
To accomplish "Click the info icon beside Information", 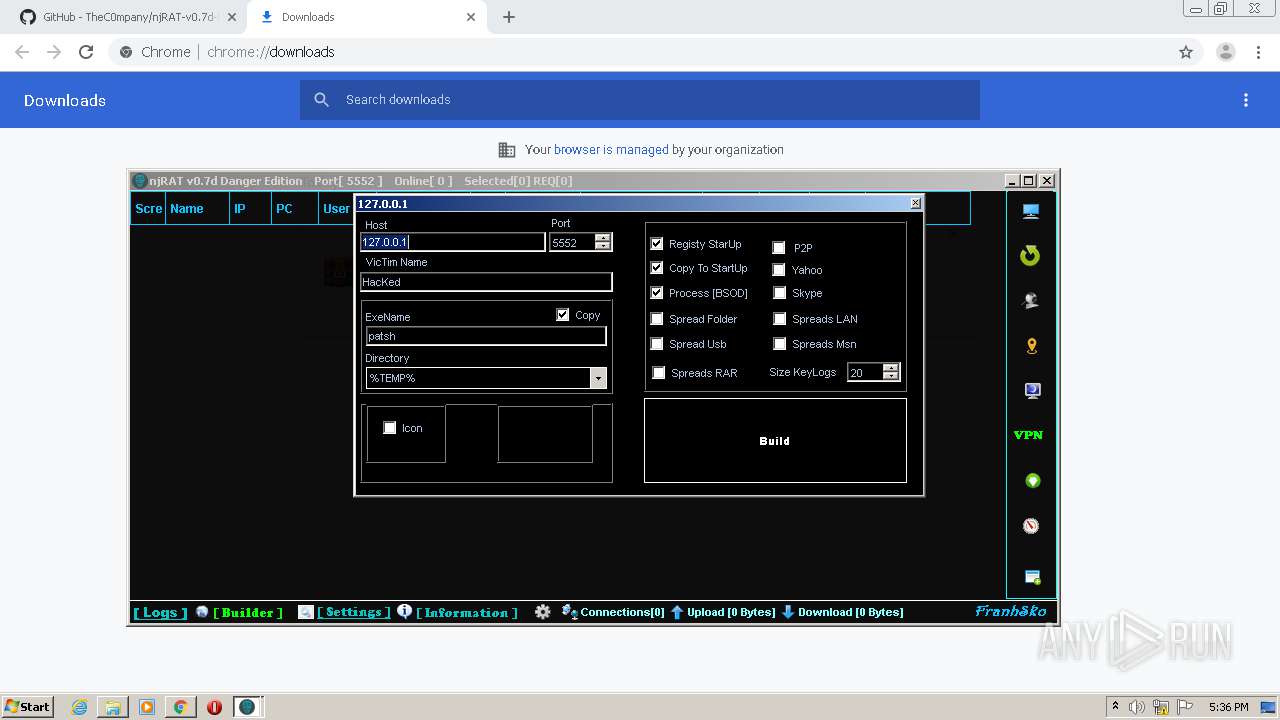I will click(x=404, y=611).
